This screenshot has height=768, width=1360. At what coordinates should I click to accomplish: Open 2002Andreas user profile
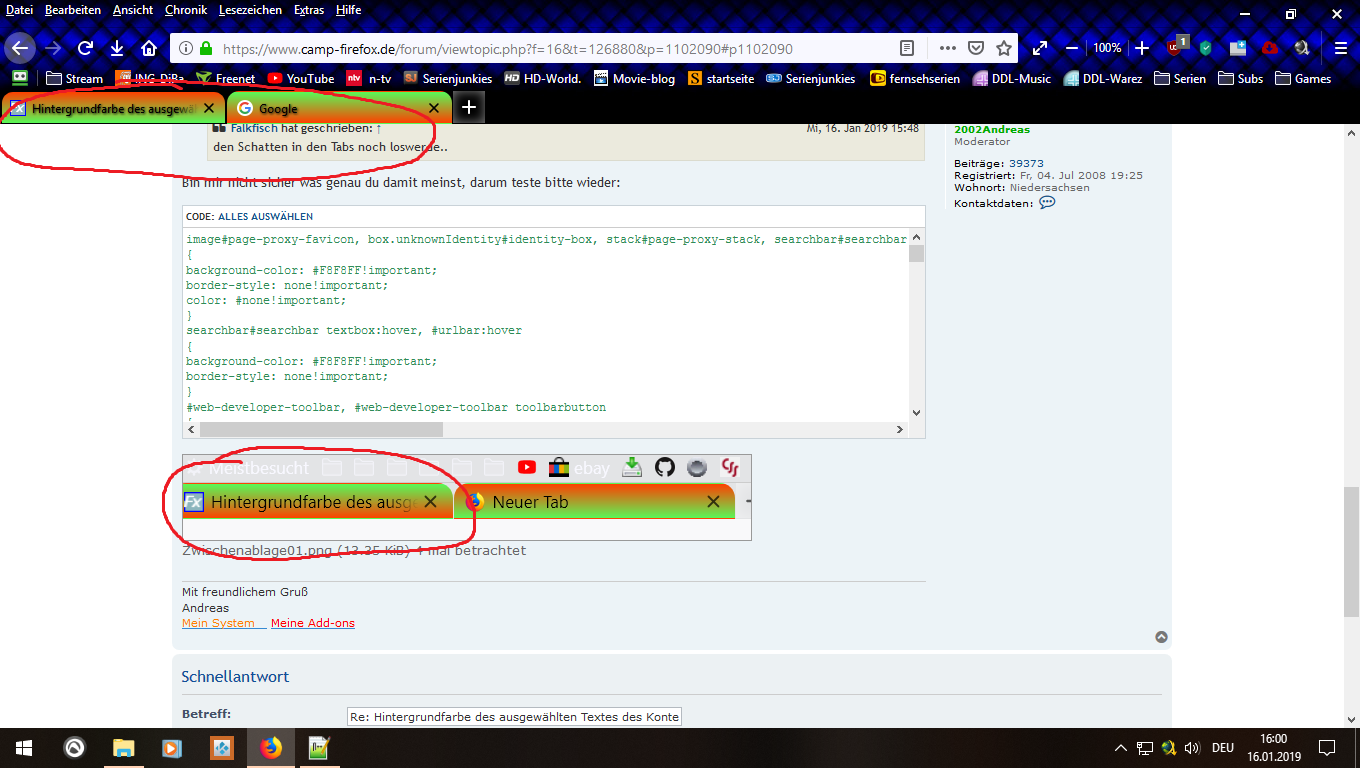992,129
